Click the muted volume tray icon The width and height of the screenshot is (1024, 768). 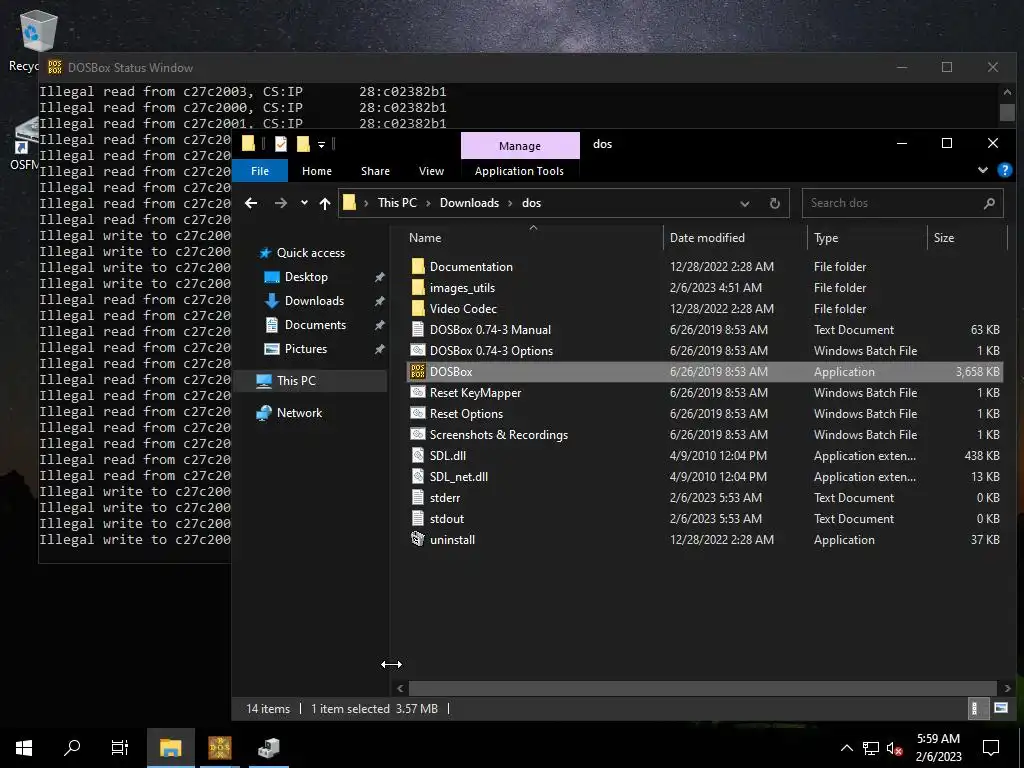(x=894, y=748)
